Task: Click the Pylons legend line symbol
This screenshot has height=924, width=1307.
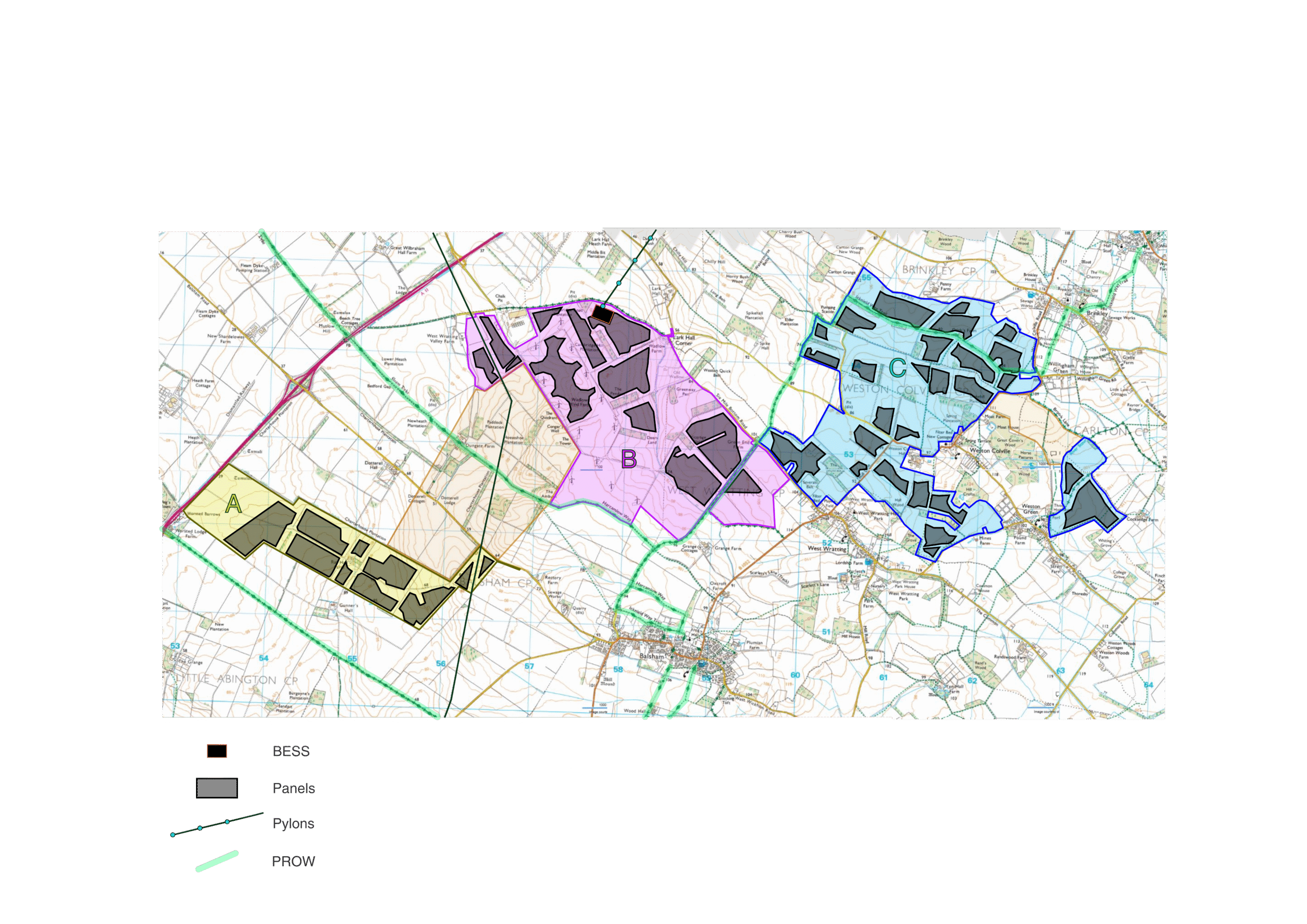Action: pos(217,824)
